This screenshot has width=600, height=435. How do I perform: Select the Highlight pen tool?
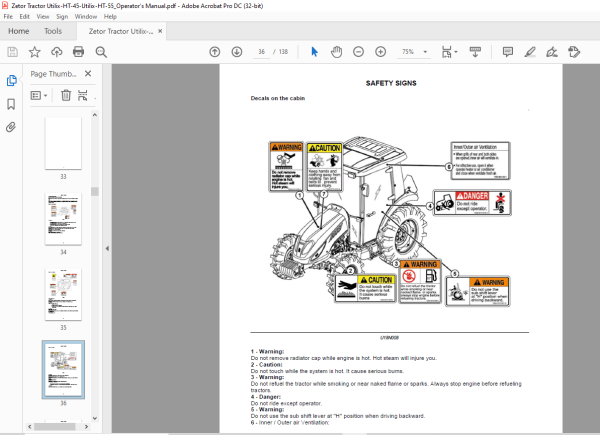[x=530, y=52]
